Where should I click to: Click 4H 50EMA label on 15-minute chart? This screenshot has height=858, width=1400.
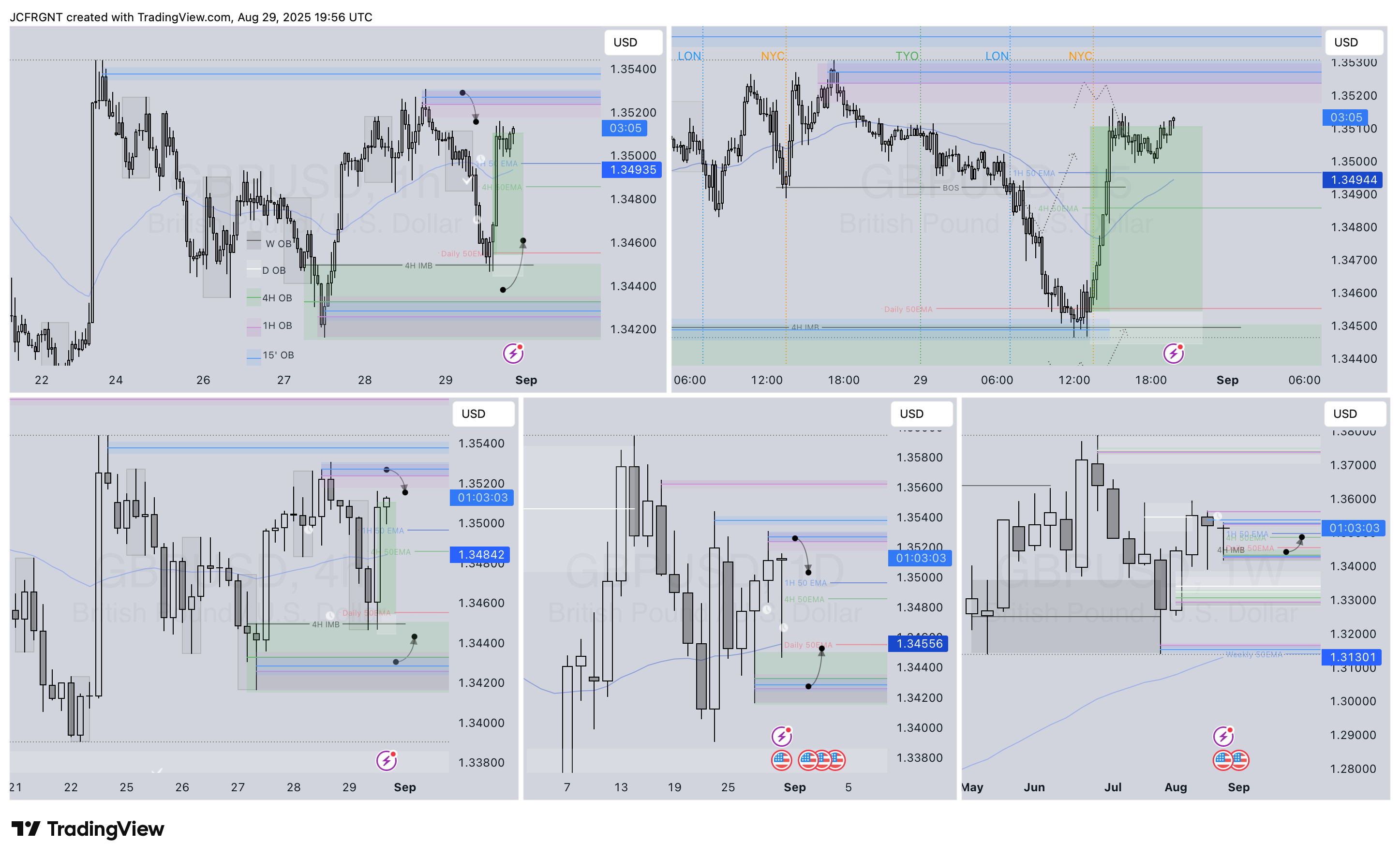(1058, 208)
